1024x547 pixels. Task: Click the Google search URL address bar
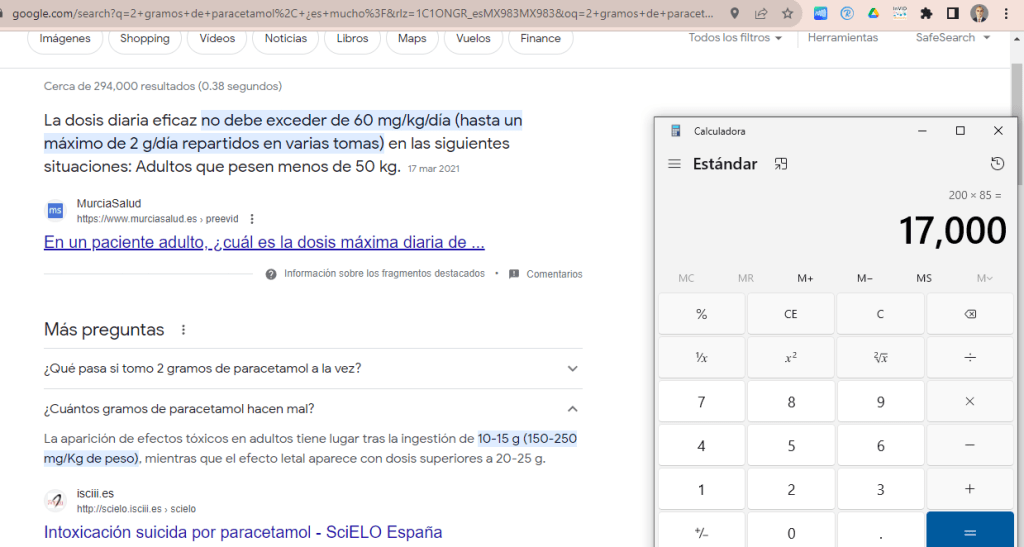360,14
